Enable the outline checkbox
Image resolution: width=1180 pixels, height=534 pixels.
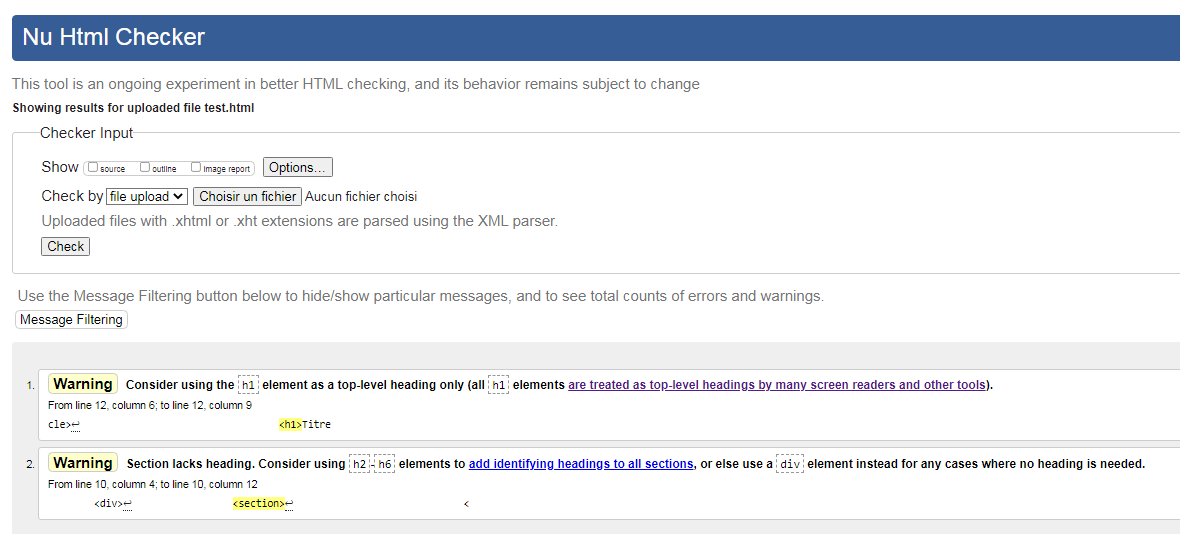145,168
